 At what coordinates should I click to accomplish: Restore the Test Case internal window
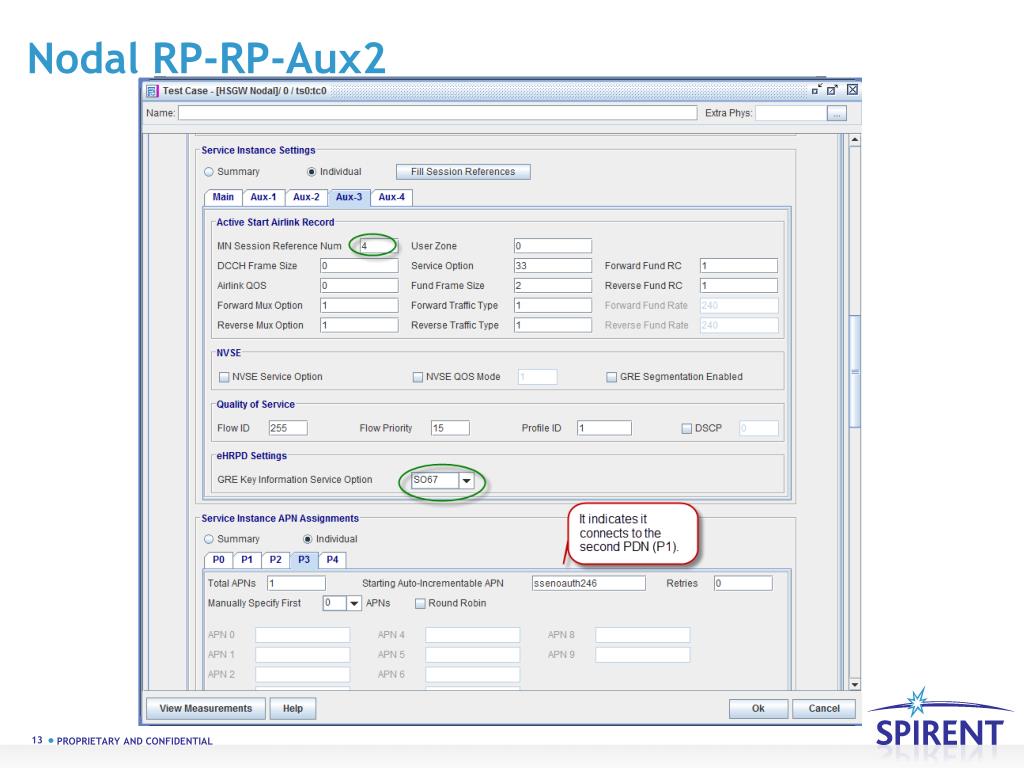pos(816,90)
